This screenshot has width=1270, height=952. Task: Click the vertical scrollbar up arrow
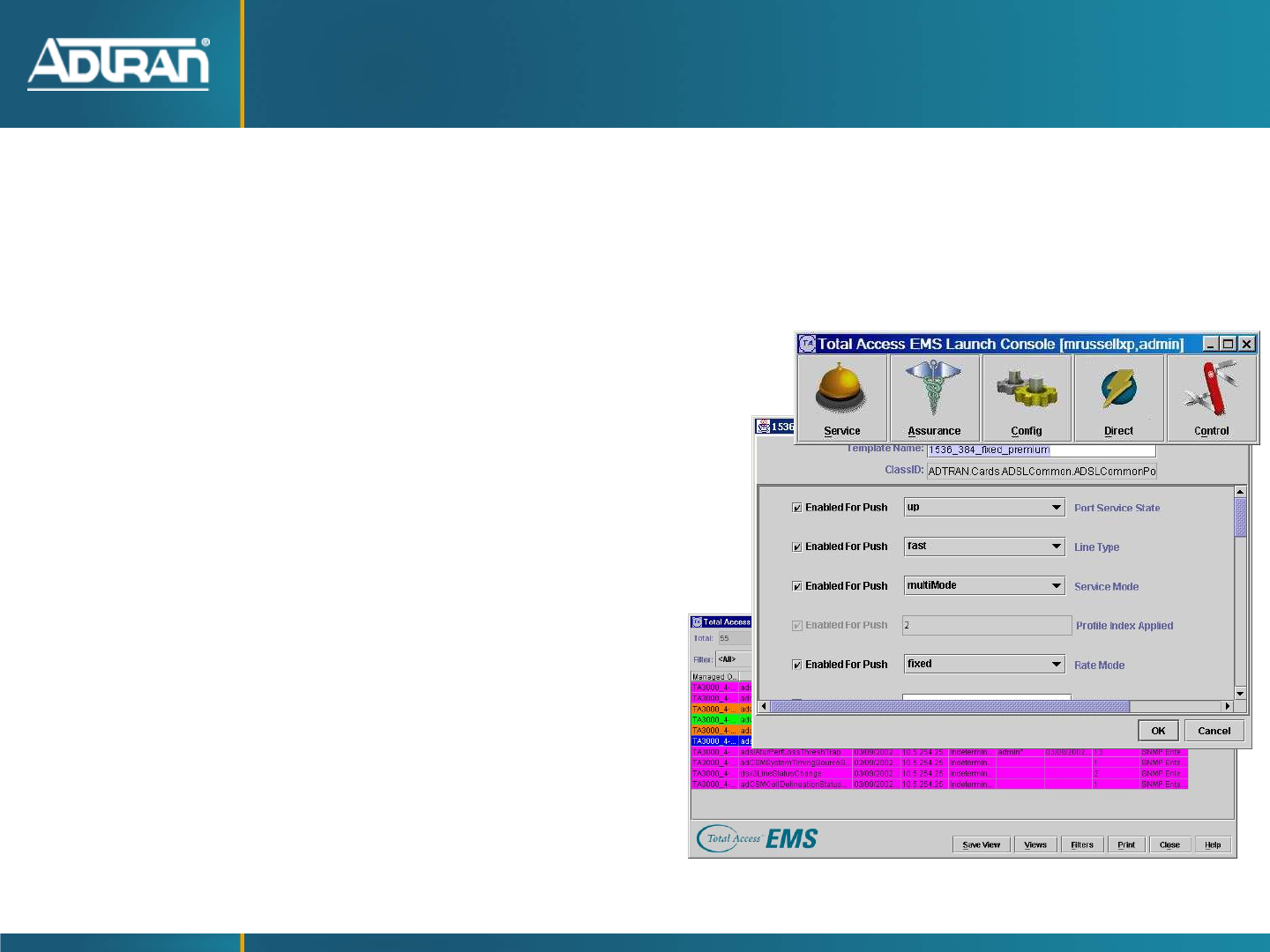(1240, 492)
